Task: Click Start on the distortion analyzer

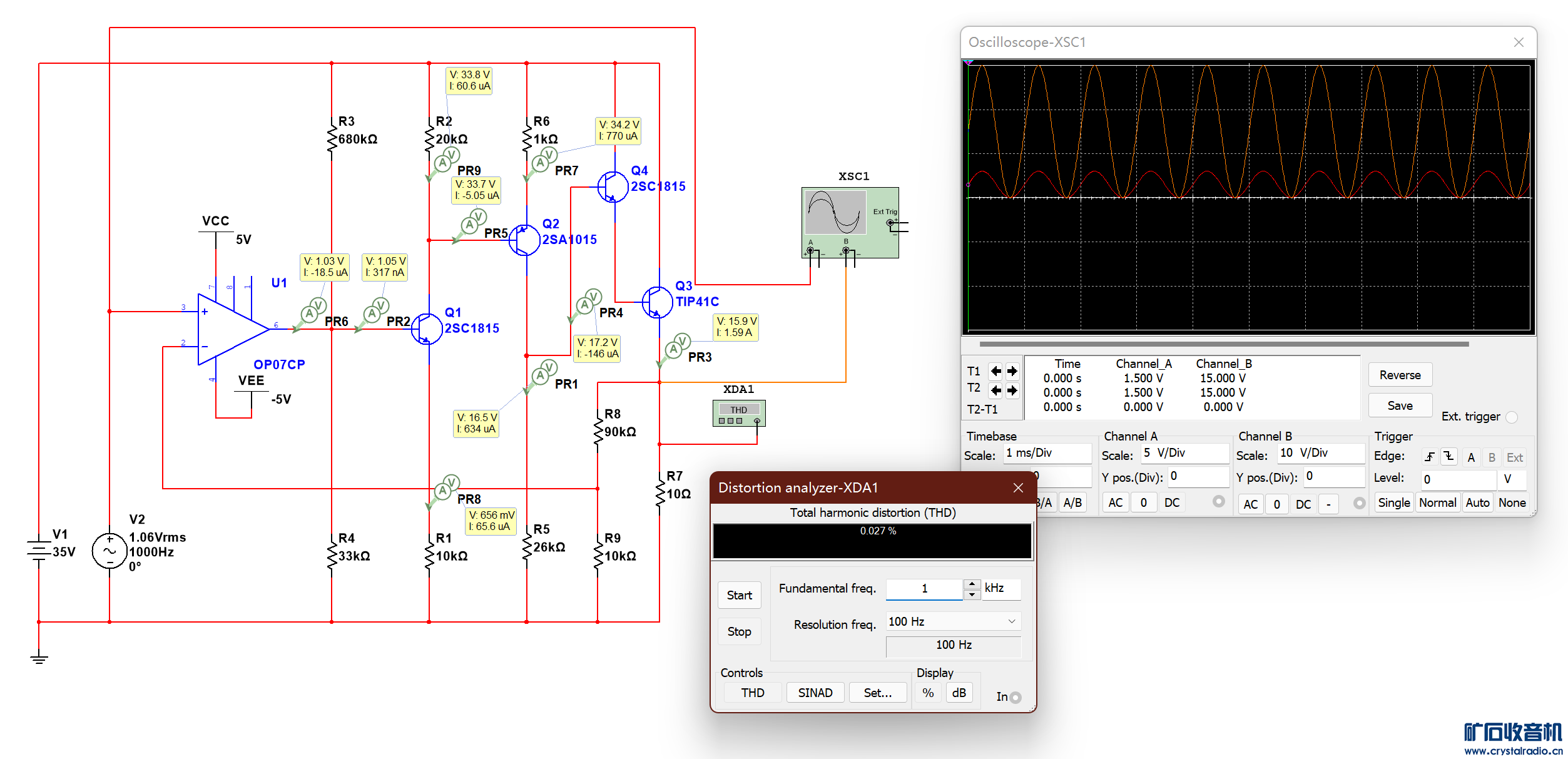Action: (x=739, y=595)
